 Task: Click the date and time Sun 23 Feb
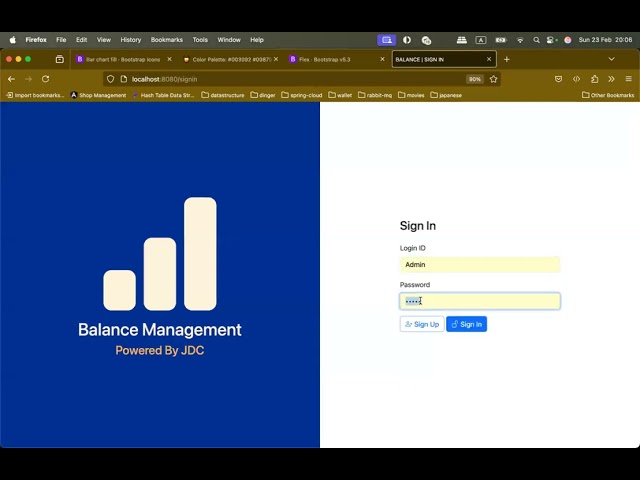pyautogui.click(x=605, y=40)
